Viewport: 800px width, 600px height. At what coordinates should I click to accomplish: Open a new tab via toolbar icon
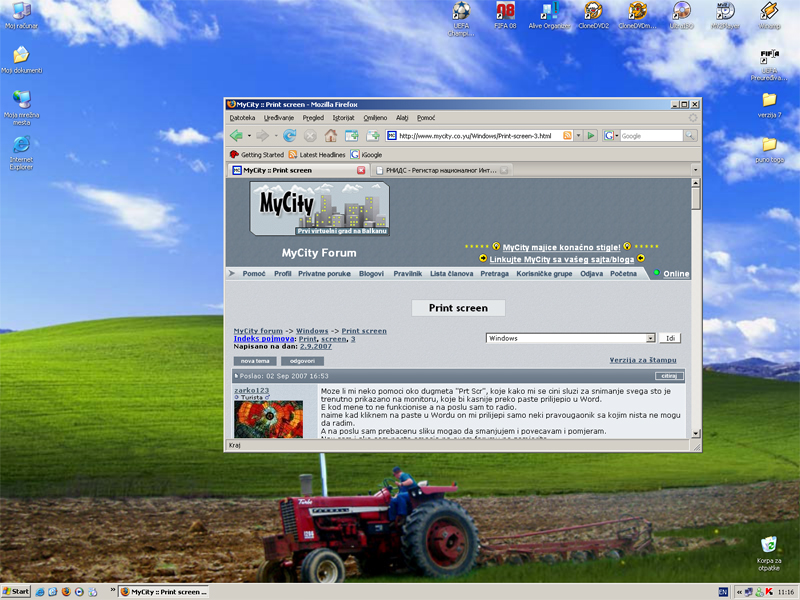click(373, 136)
